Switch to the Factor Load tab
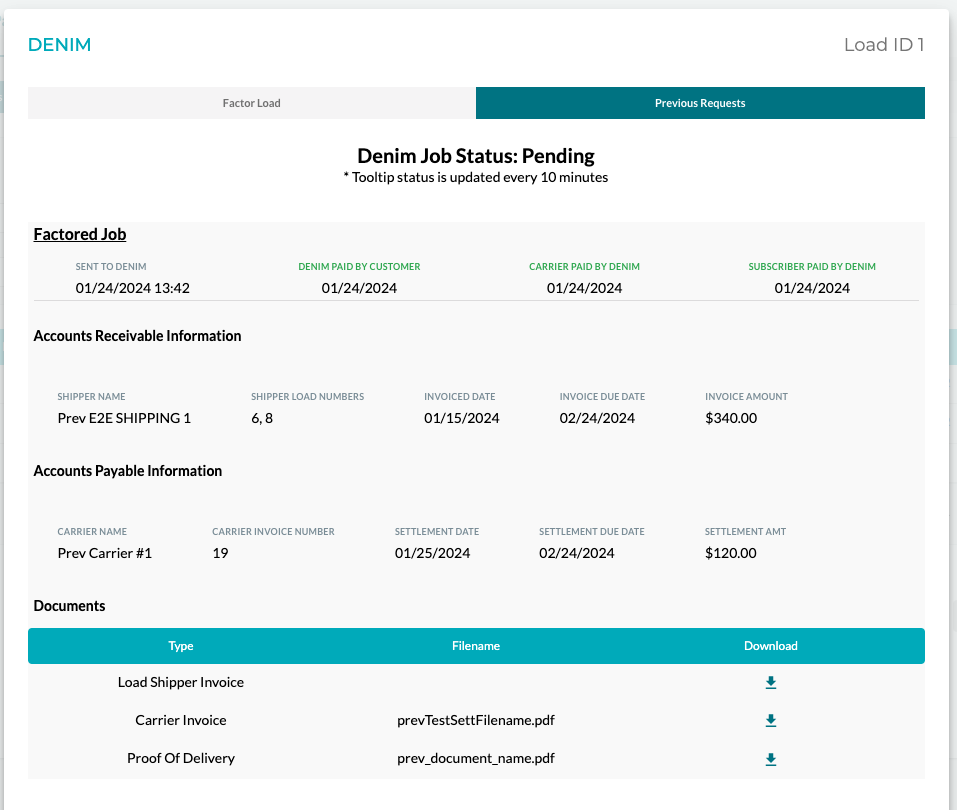Screen dimensions: 957x810 point(251,103)
